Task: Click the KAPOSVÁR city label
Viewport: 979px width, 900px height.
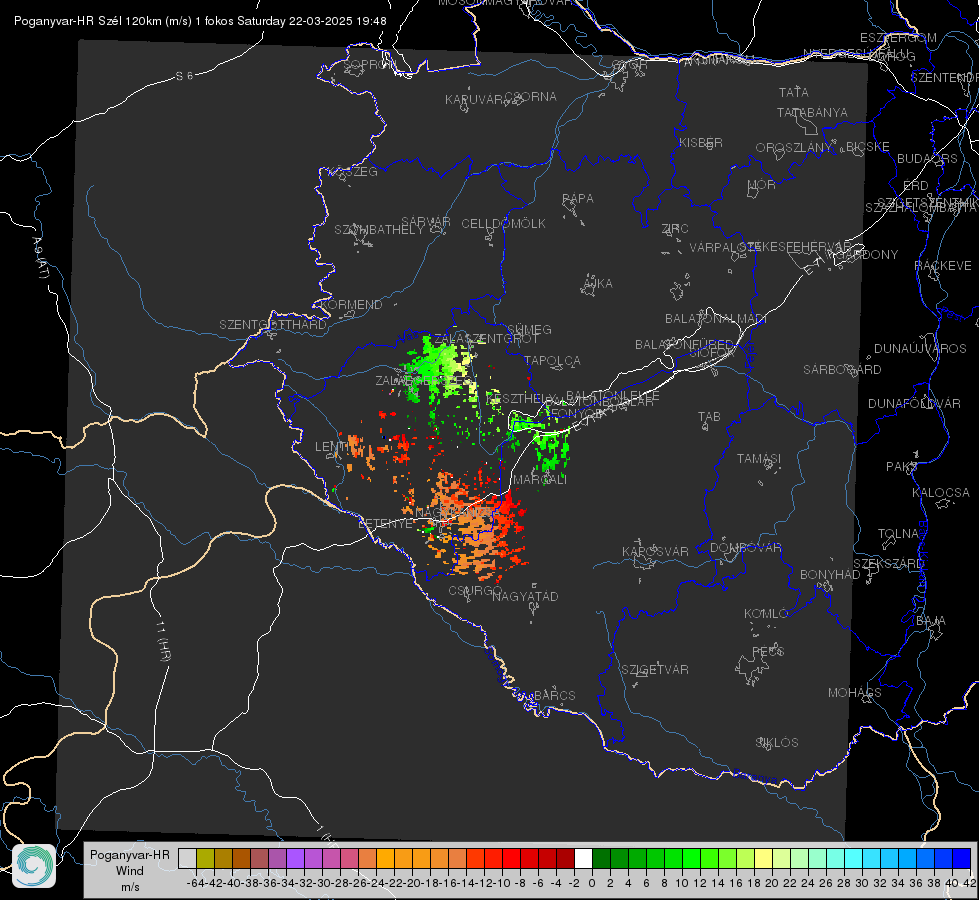Action: point(655,551)
